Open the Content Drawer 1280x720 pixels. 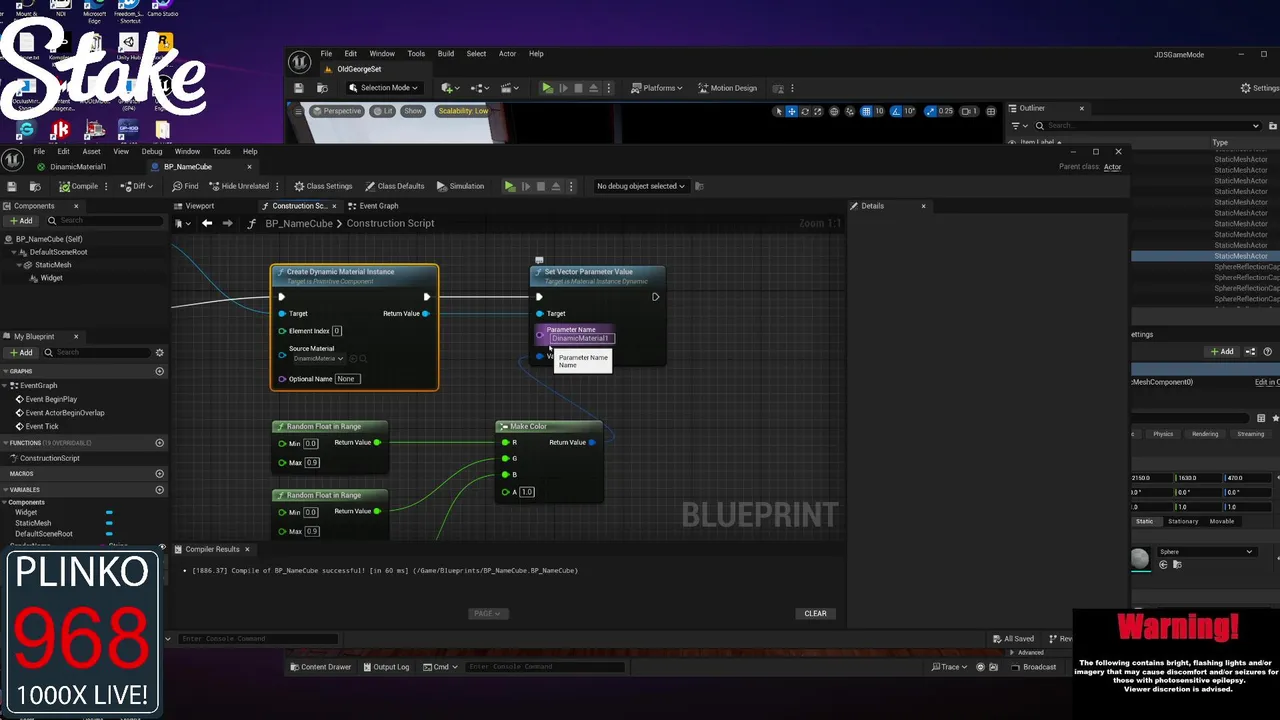[x=321, y=667]
